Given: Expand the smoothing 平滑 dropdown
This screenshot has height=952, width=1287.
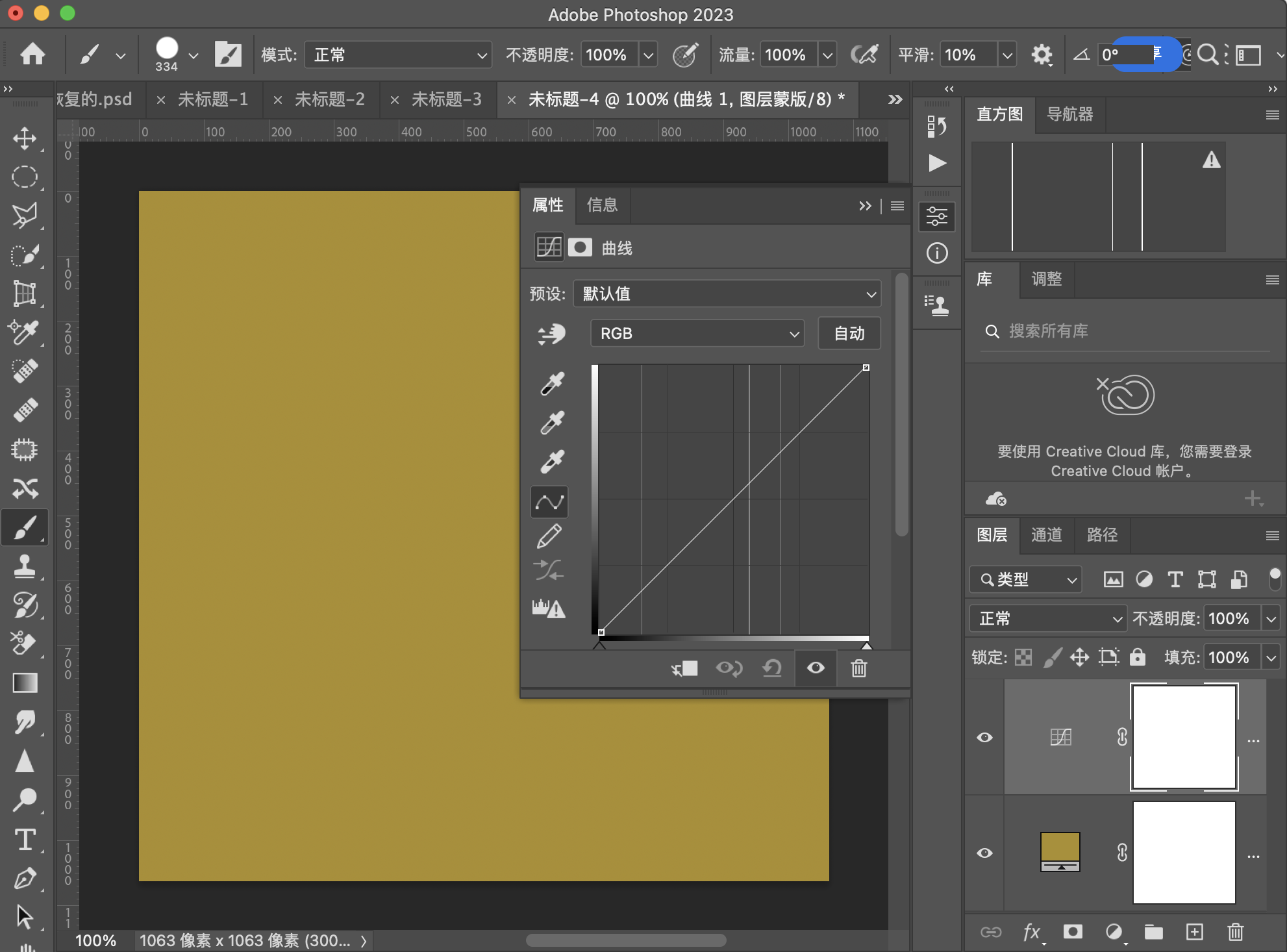Looking at the screenshot, I should click(x=1007, y=55).
